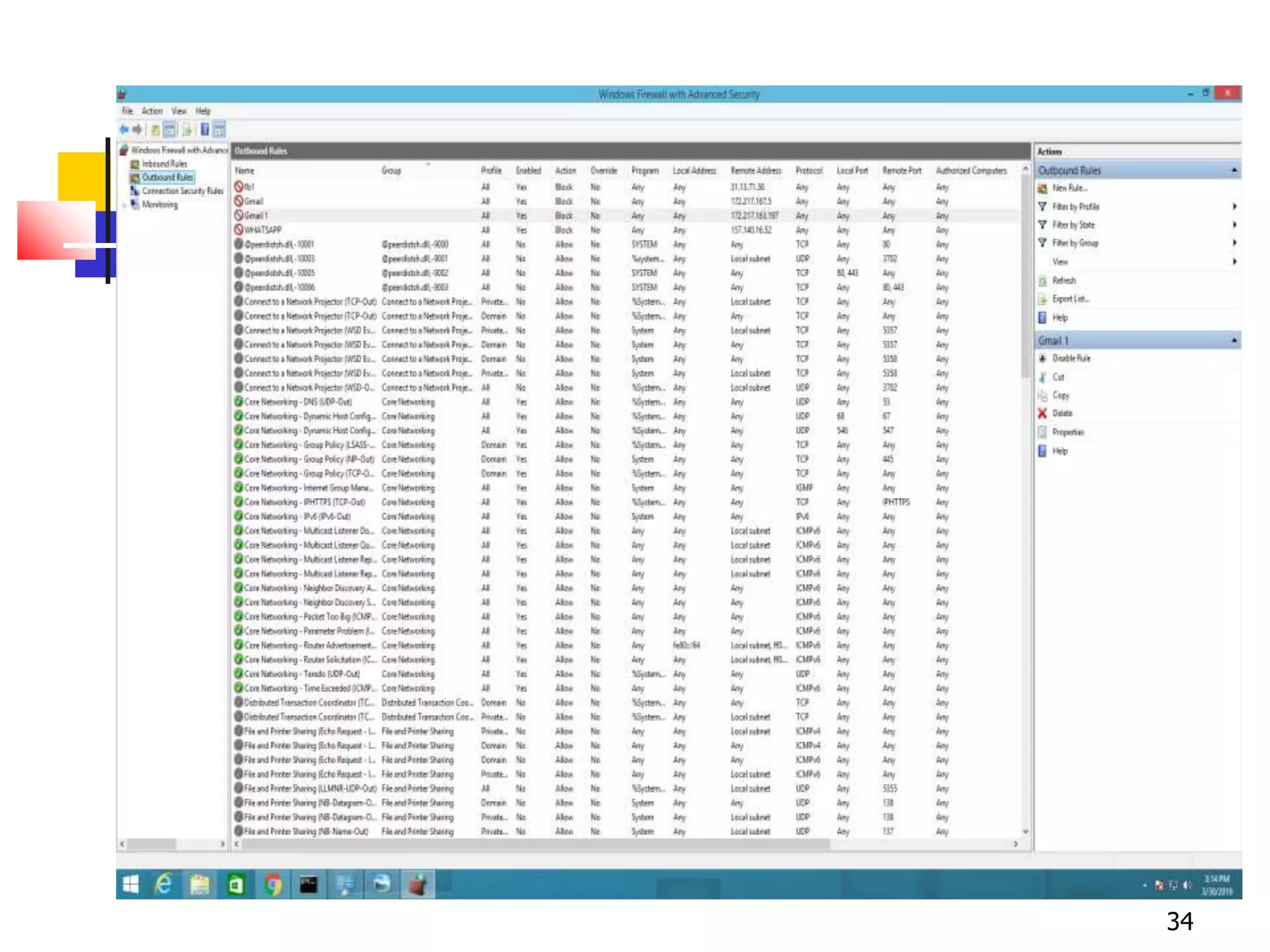Collapse the Outbound Rules actions section
Image resolution: width=1270 pixels, height=952 pixels.
coord(1234,170)
